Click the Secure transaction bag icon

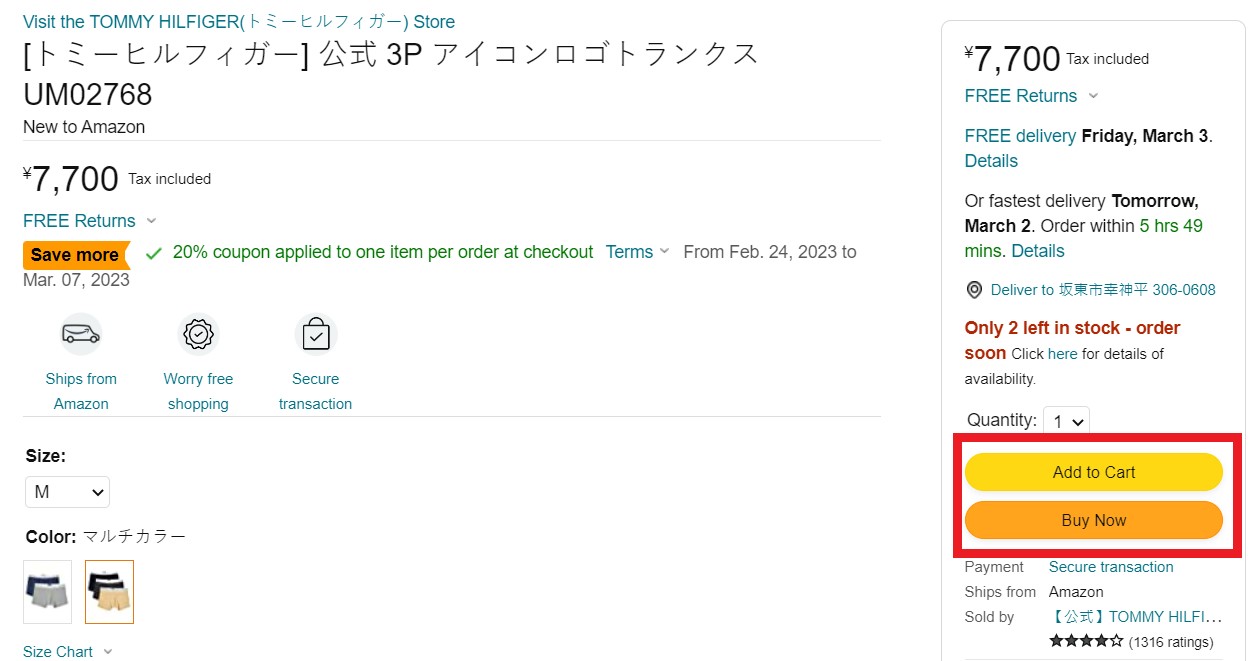tap(315, 334)
